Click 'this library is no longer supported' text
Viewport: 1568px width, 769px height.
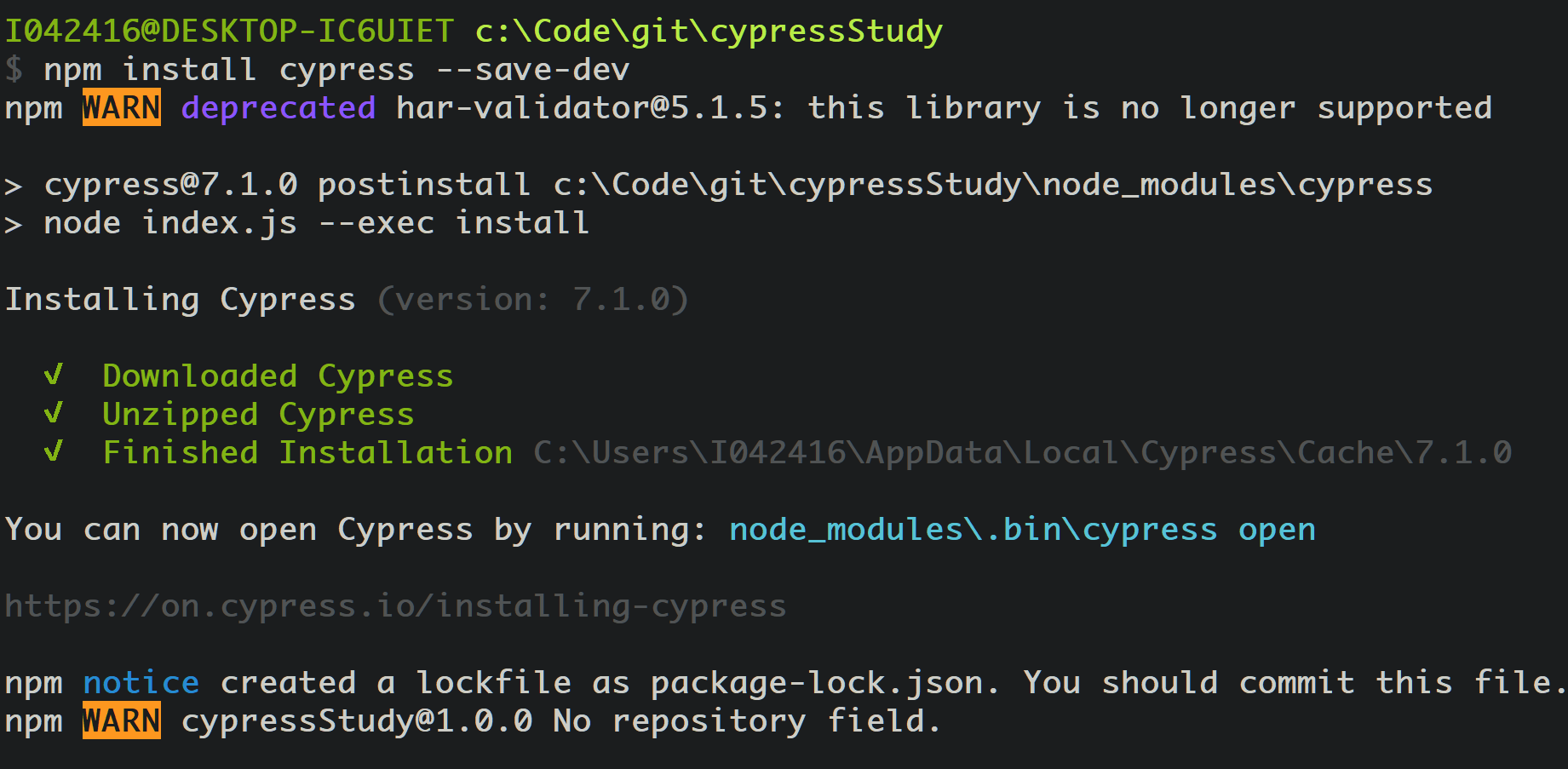[1150, 108]
